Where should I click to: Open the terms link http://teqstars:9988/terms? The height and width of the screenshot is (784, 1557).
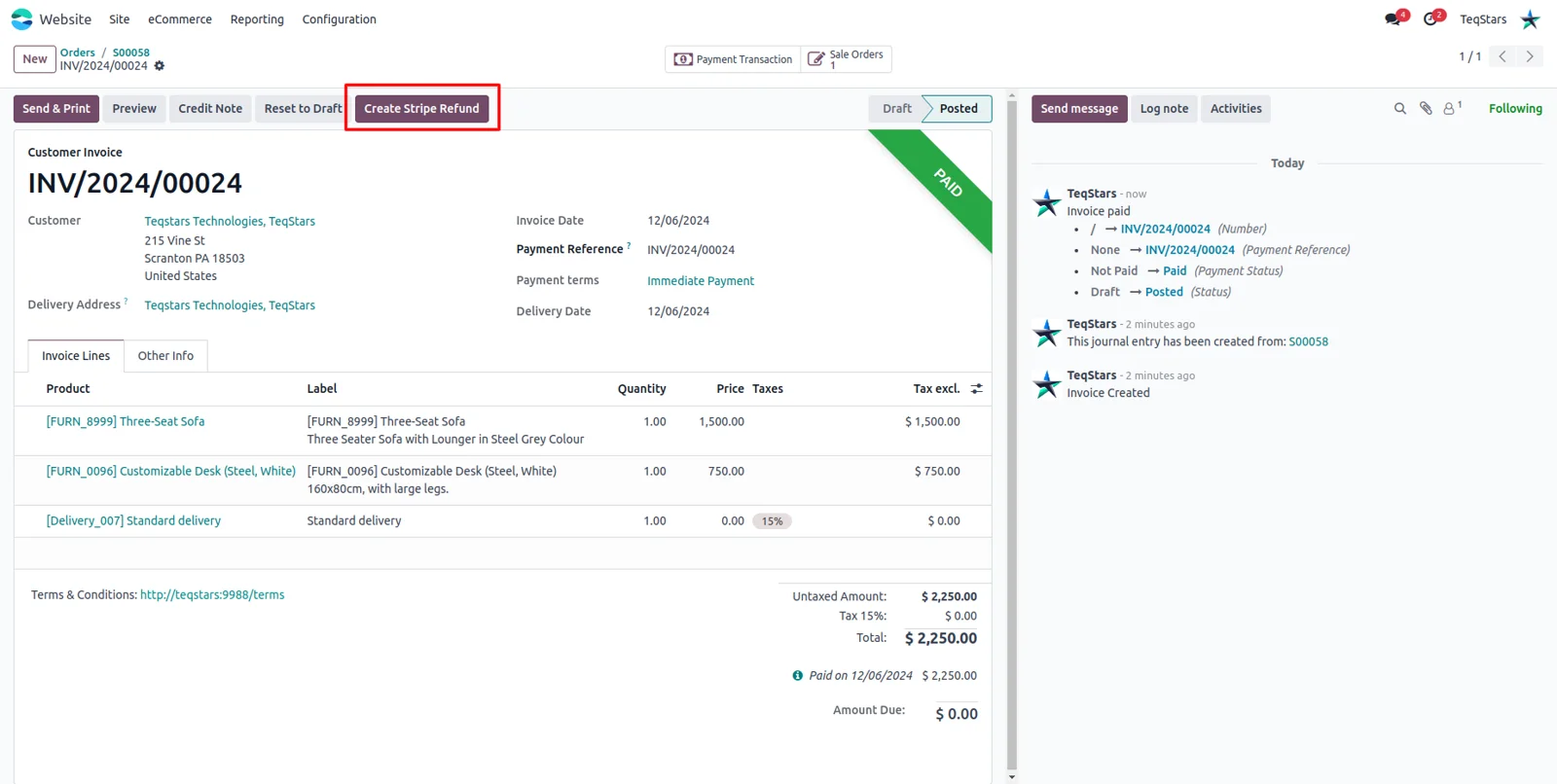[x=212, y=595]
